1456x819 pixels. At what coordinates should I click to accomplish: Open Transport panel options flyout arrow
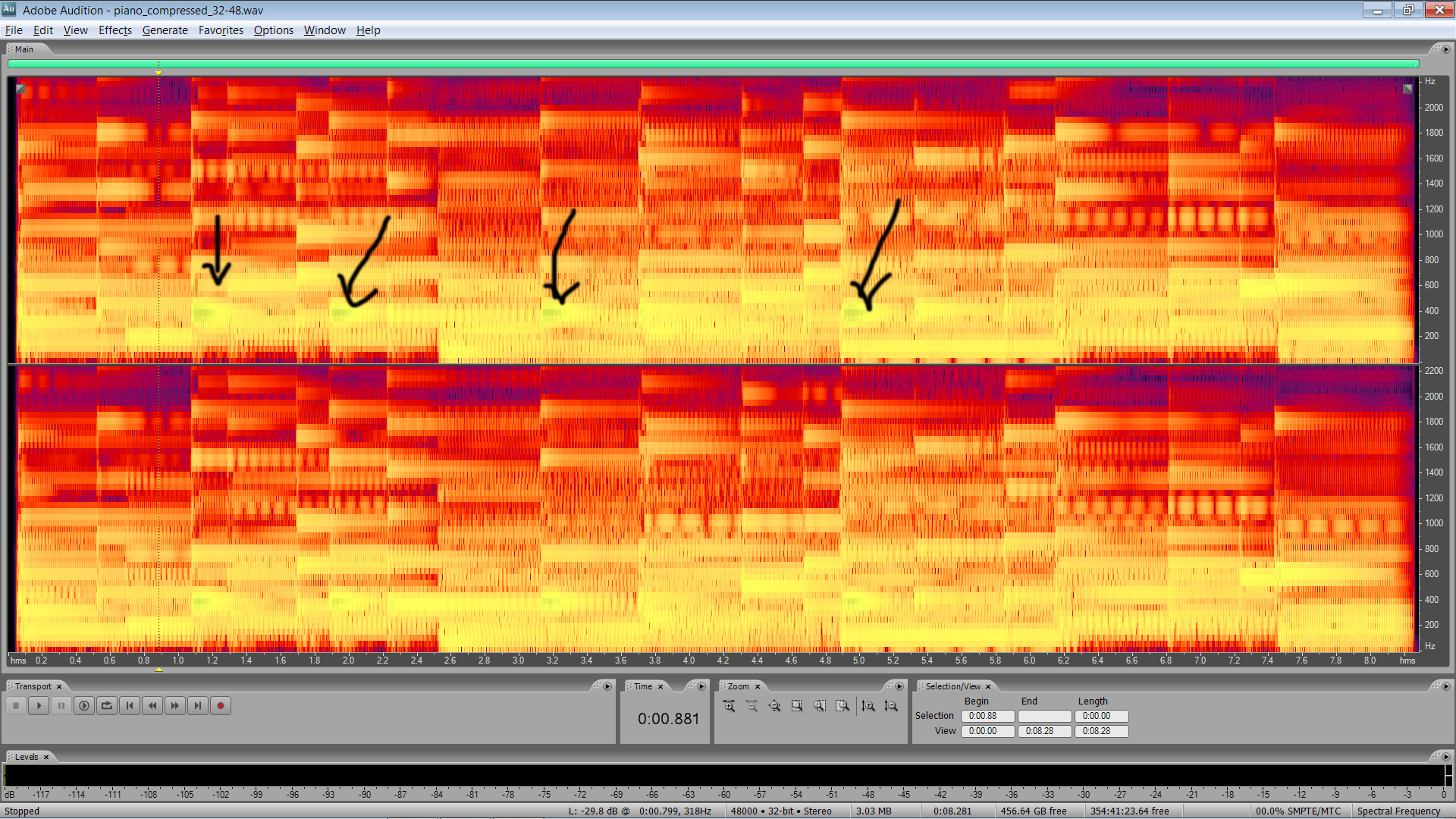[x=607, y=687]
